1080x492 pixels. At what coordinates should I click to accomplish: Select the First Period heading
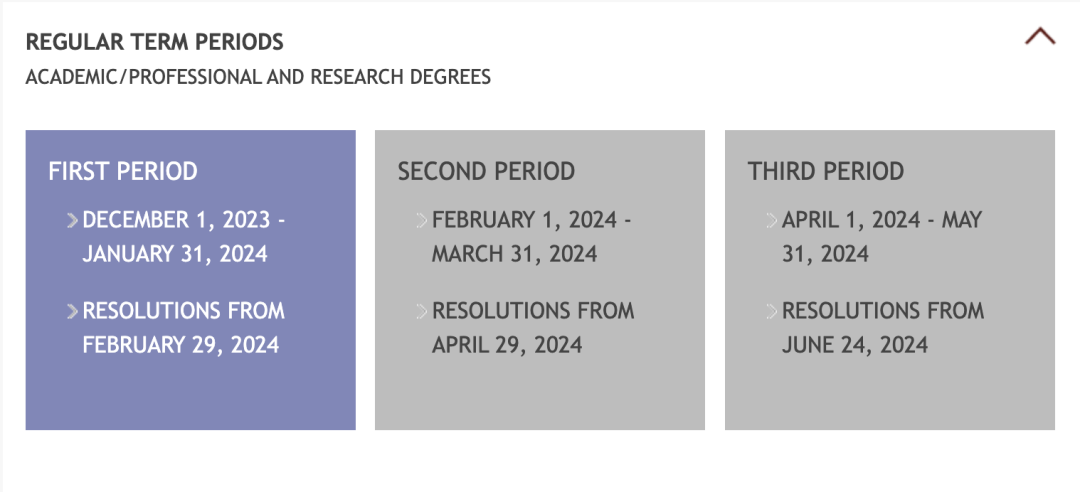click(x=123, y=171)
